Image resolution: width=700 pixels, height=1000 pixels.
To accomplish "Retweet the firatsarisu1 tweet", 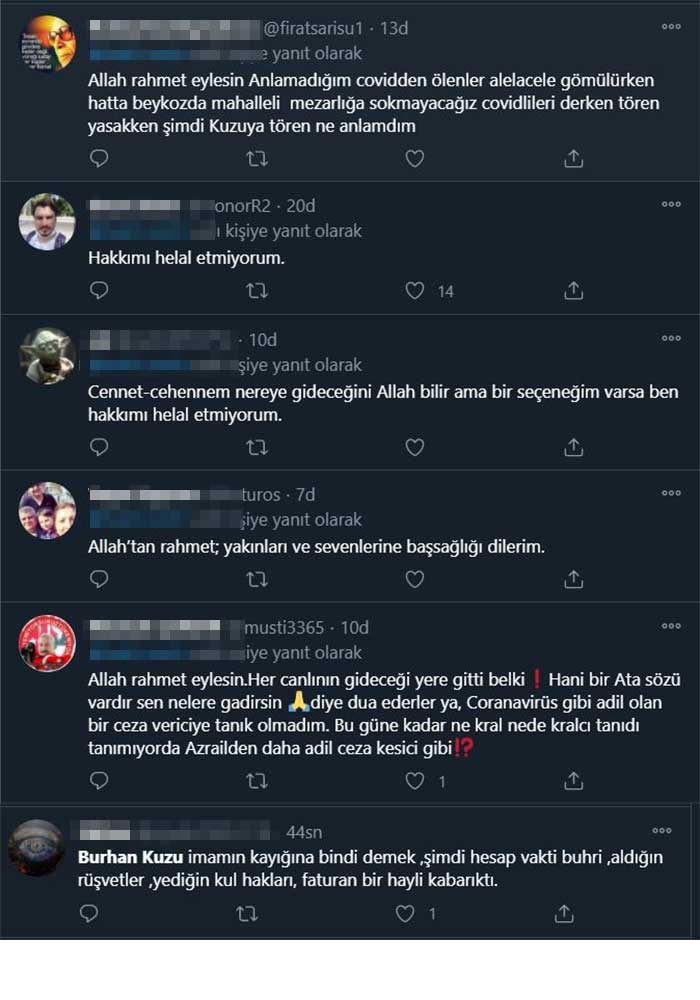I will (257, 158).
